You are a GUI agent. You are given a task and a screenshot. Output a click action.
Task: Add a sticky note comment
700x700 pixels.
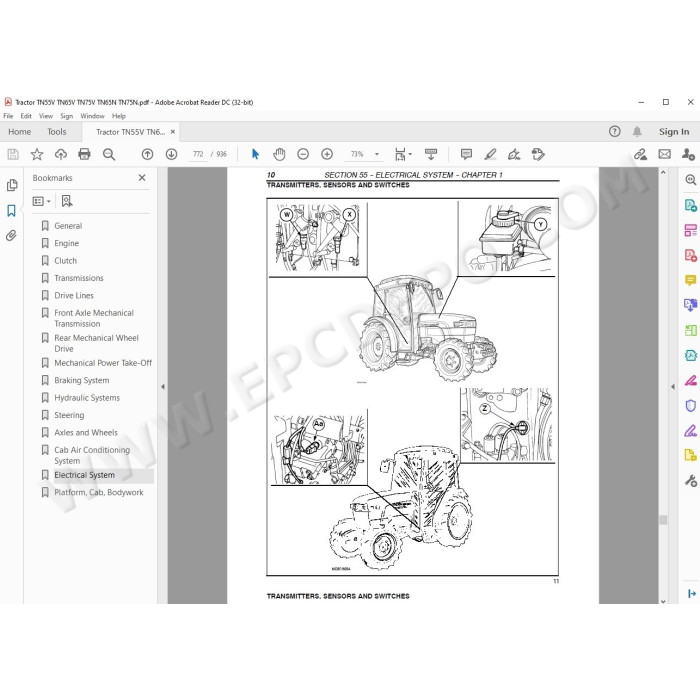(467, 154)
